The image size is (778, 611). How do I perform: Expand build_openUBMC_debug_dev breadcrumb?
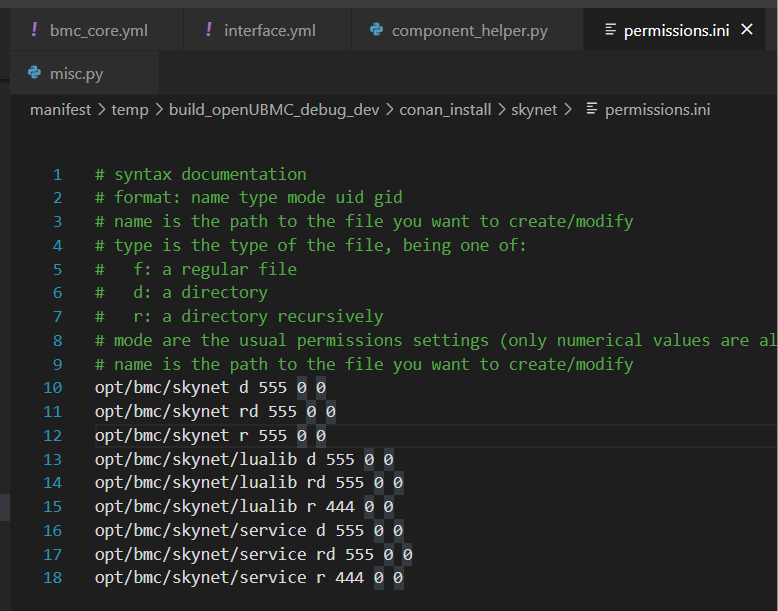(x=274, y=109)
